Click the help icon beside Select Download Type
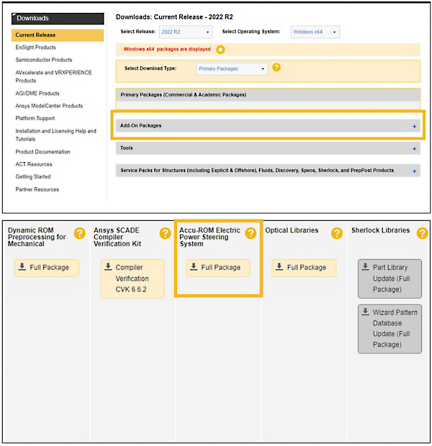 click(x=276, y=67)
